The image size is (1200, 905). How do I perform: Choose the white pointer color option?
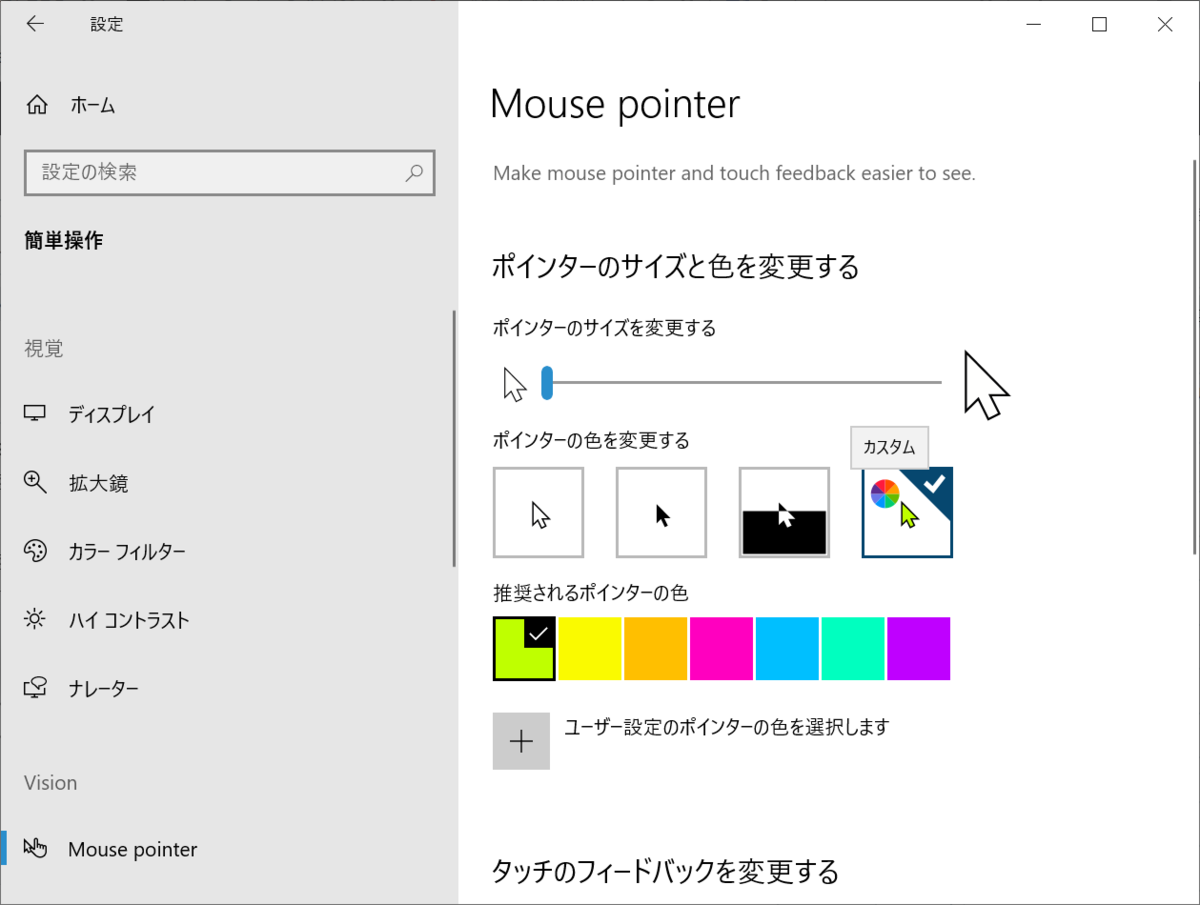point(538,512)
